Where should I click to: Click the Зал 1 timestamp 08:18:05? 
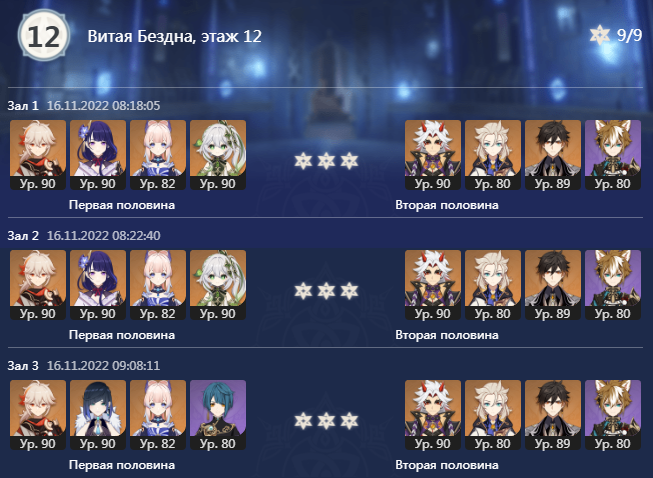pyautogui.click(x=136, y=106)
